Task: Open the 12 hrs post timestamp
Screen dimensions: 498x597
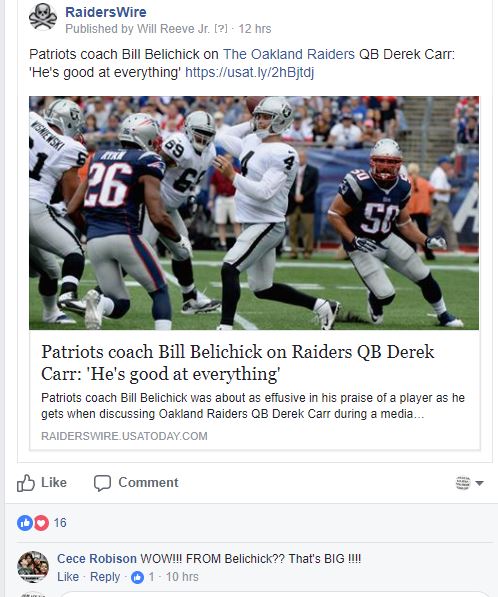Action: coord(255,29)
